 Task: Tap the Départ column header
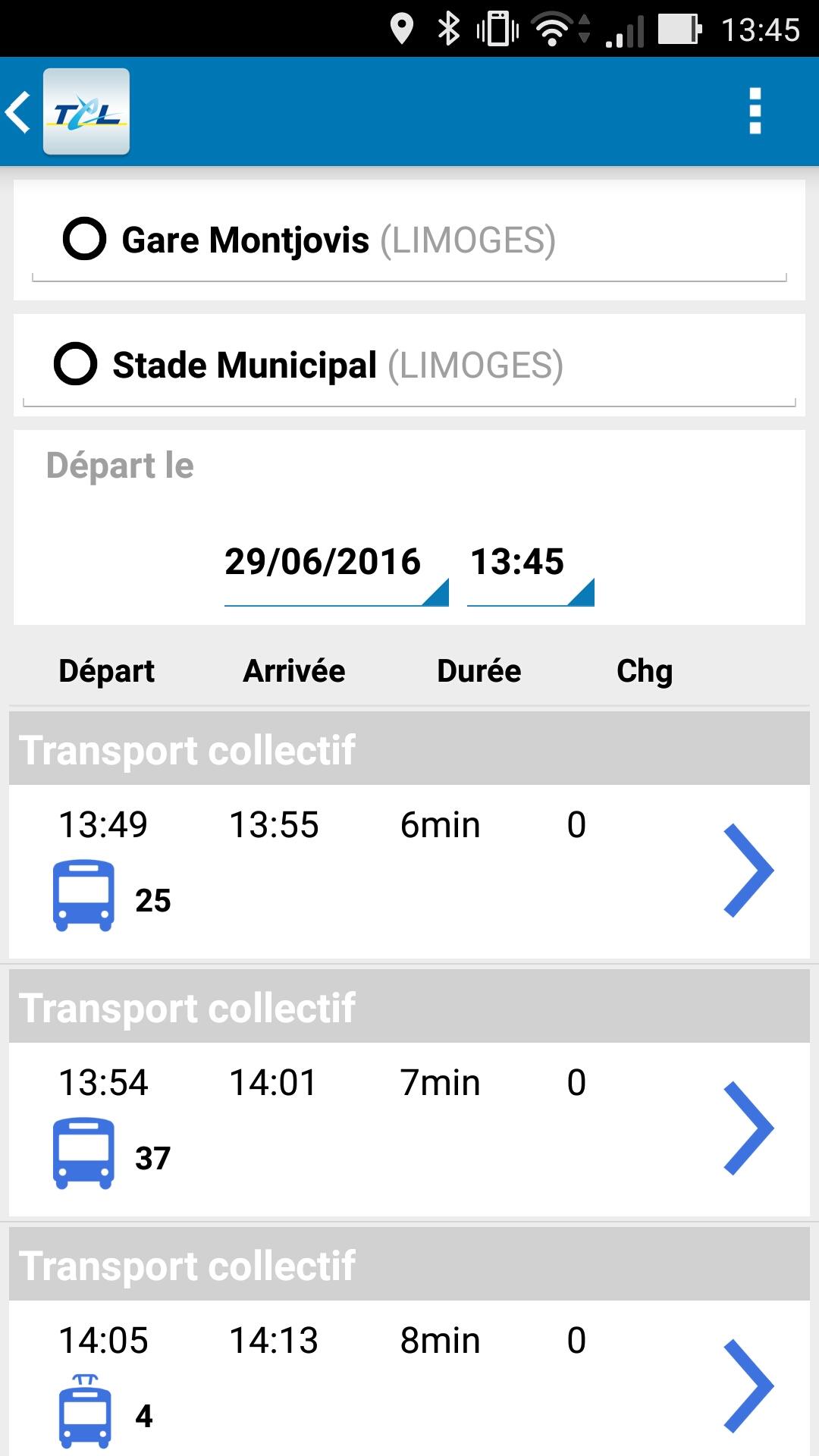tap(107, 671)
